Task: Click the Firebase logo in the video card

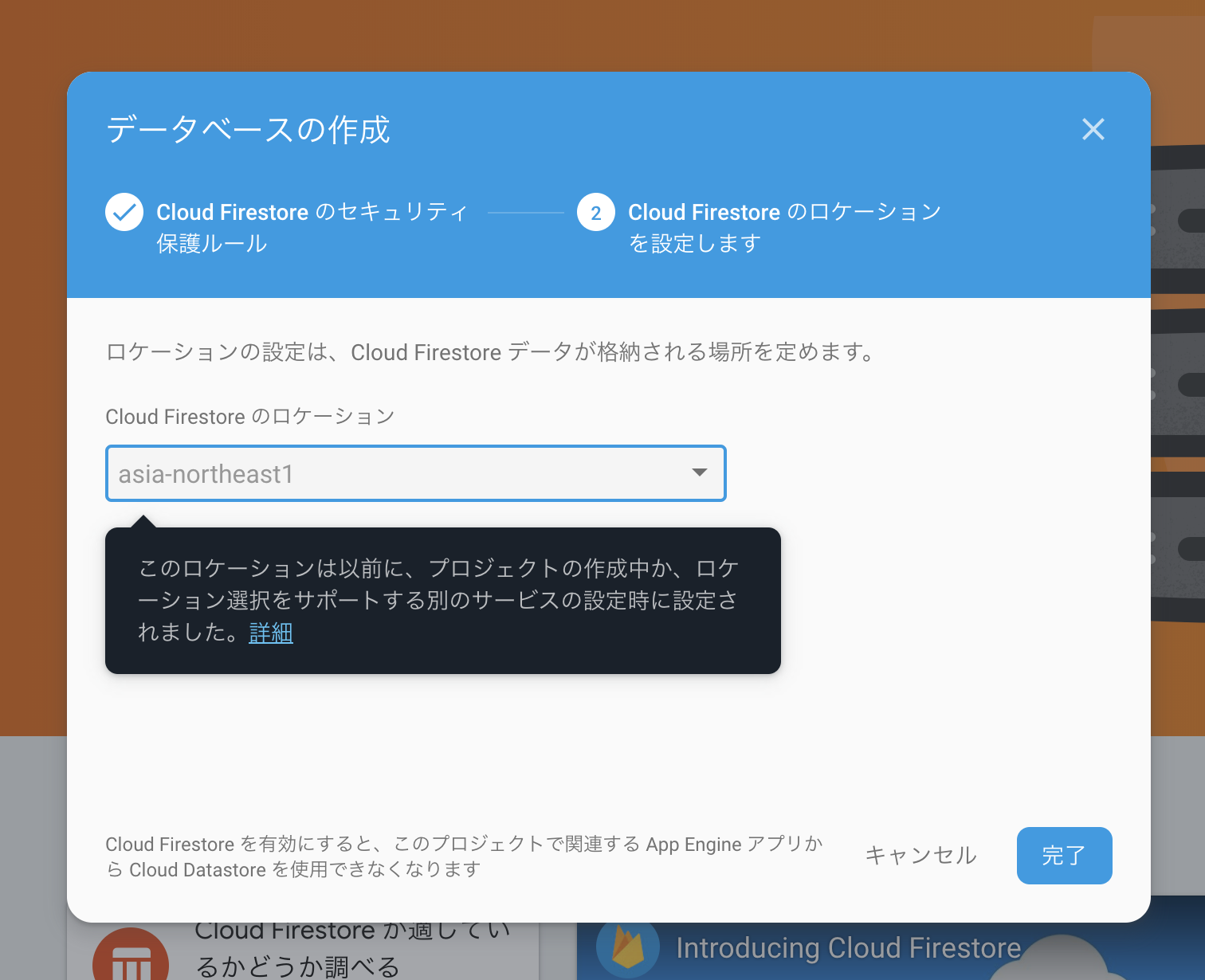Action: point(628,947)
